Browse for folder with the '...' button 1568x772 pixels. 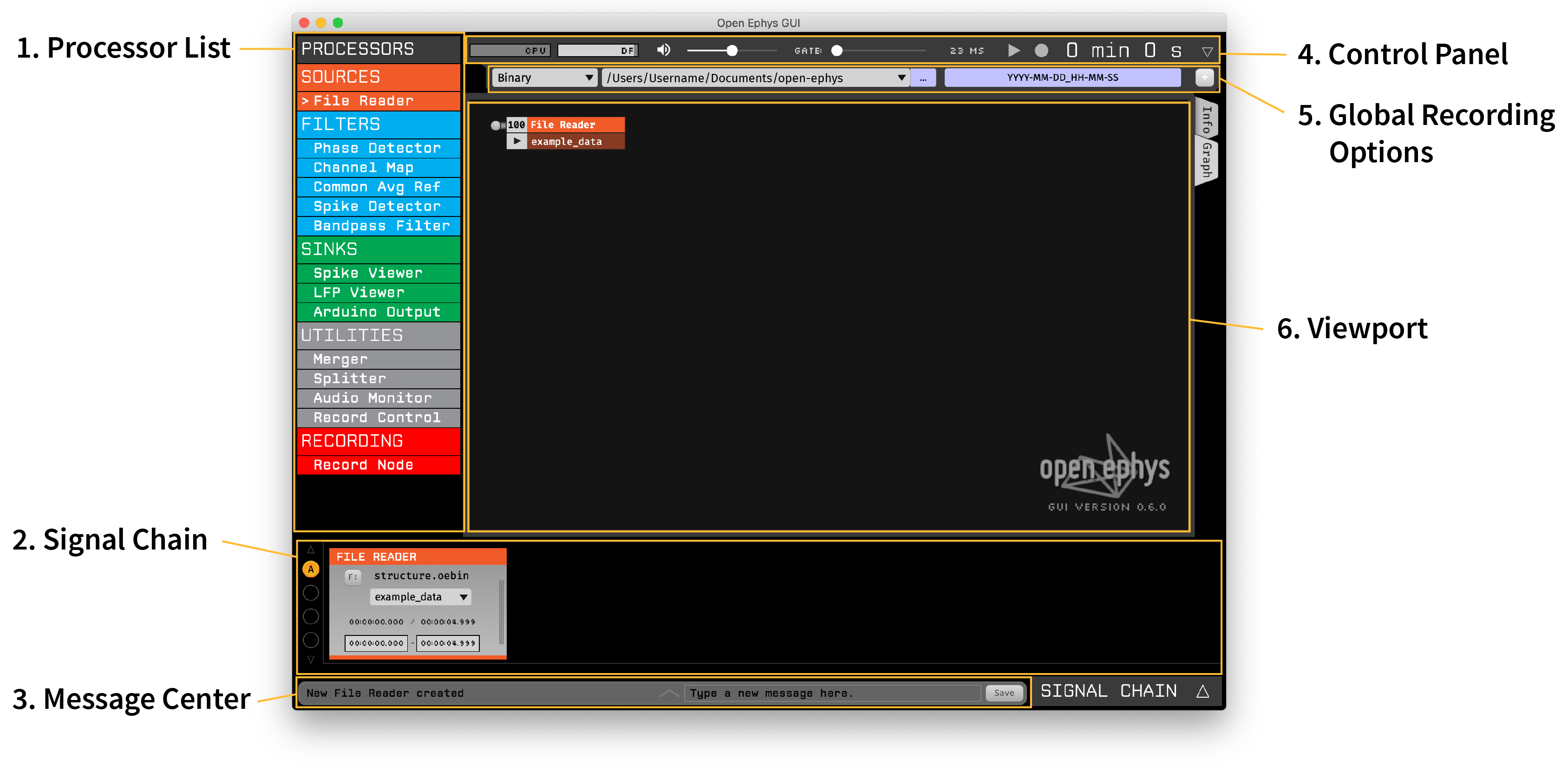click(x=923, y=78)
